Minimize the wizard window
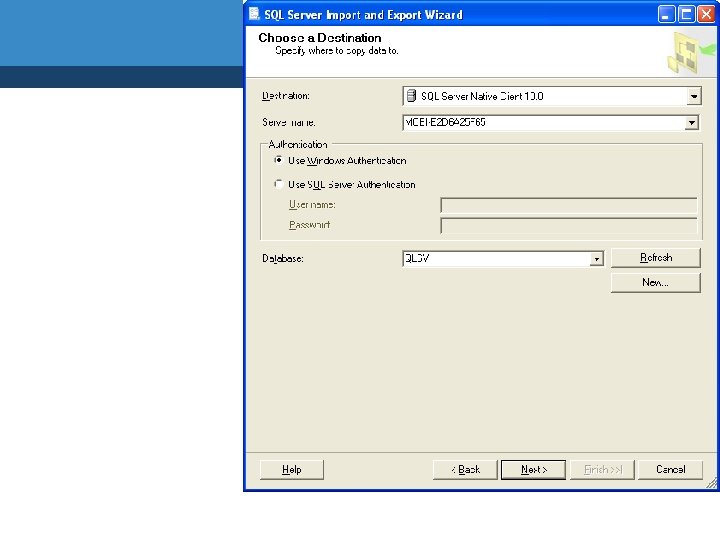 click(x=666, y=14)
